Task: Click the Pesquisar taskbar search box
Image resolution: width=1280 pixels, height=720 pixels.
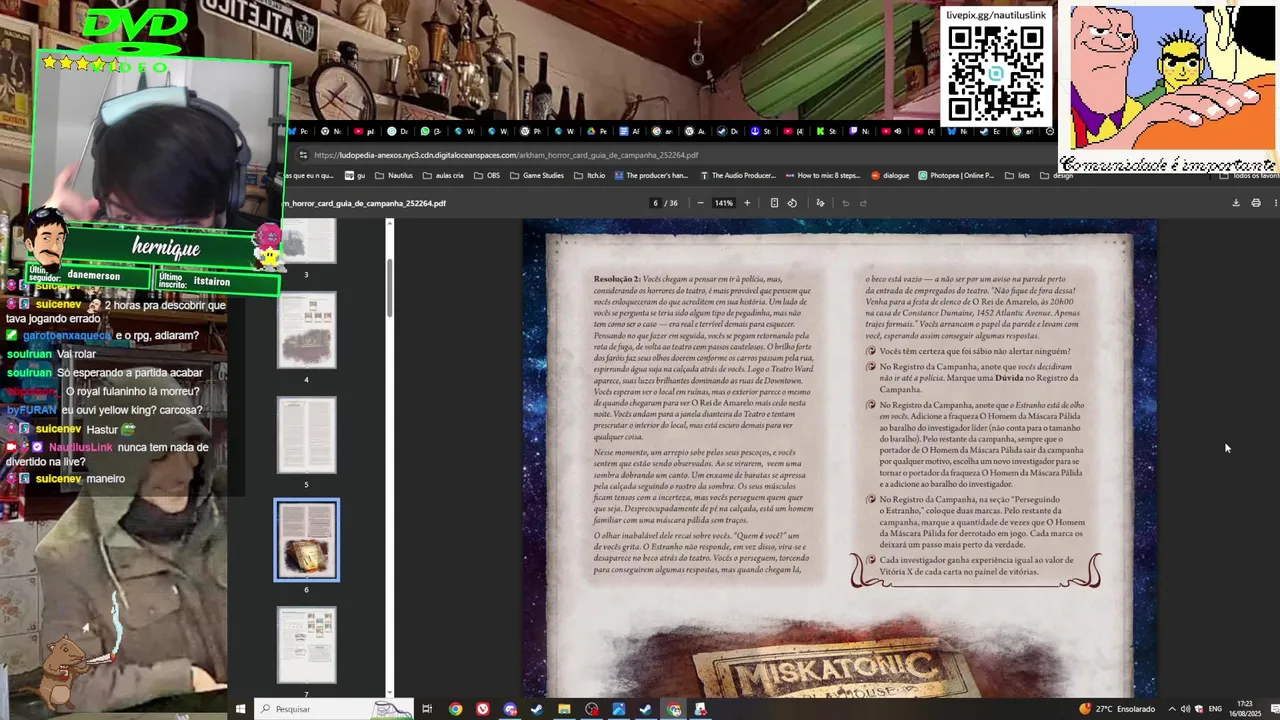Action: pyautogui.click(x=335, y=709)
